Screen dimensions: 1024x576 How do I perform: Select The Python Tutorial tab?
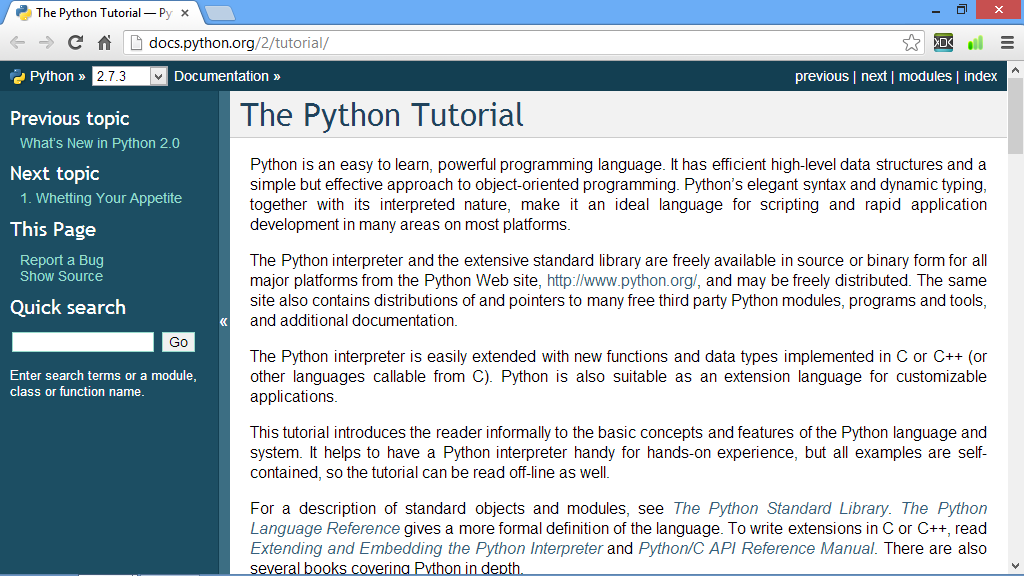tap(102, 13)
